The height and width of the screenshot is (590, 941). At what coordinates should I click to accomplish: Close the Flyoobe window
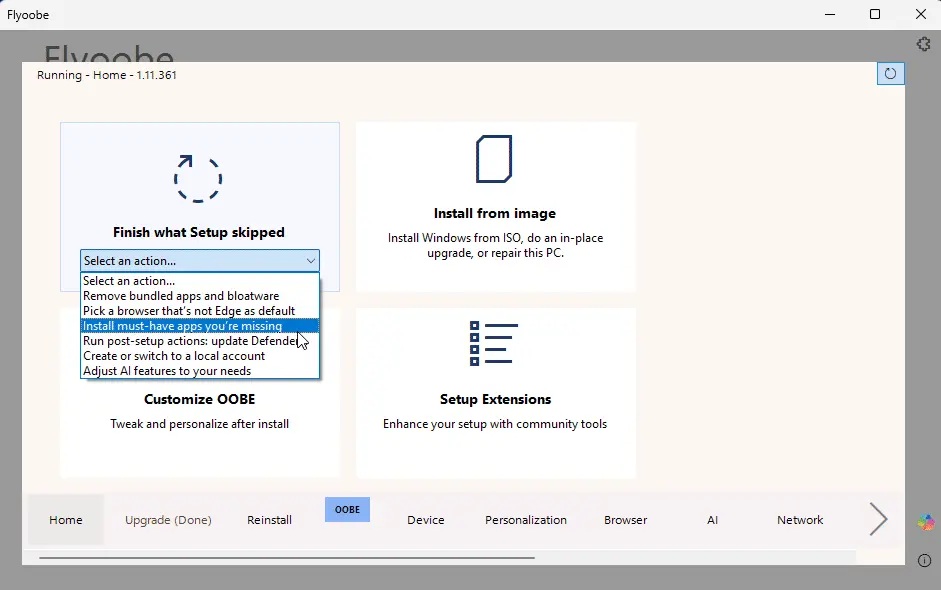coord(921,14)
